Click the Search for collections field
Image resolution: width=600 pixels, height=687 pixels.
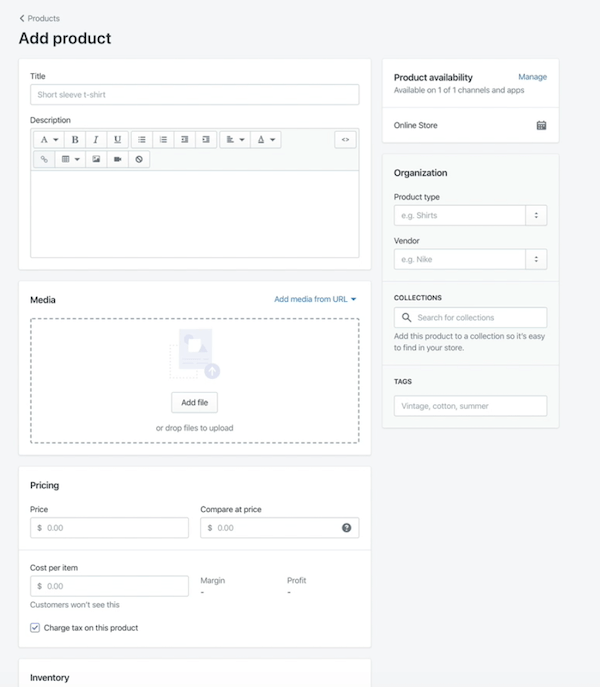[x=470, y=318]
